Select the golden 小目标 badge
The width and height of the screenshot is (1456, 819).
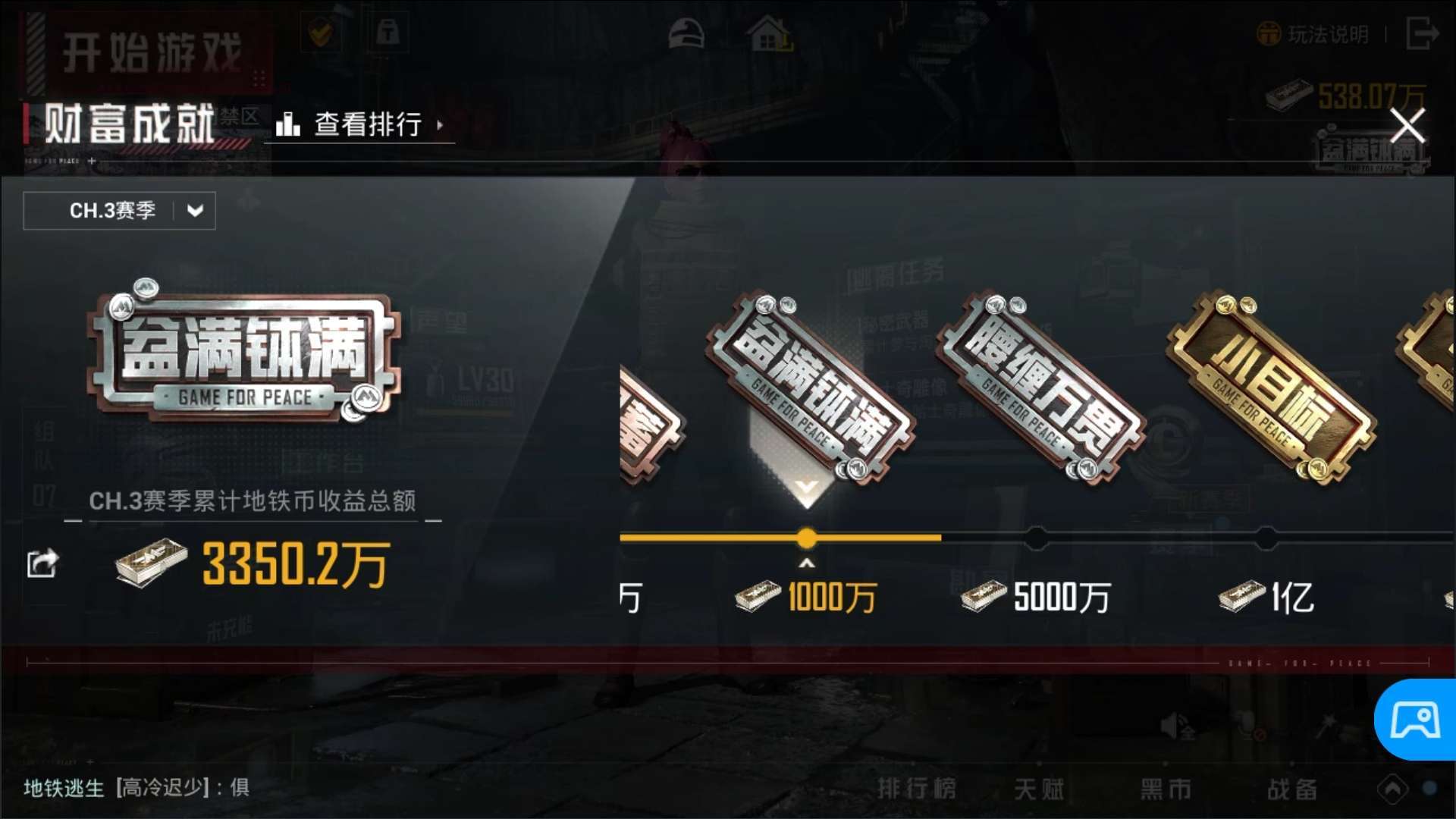(x=1271, y=387)
